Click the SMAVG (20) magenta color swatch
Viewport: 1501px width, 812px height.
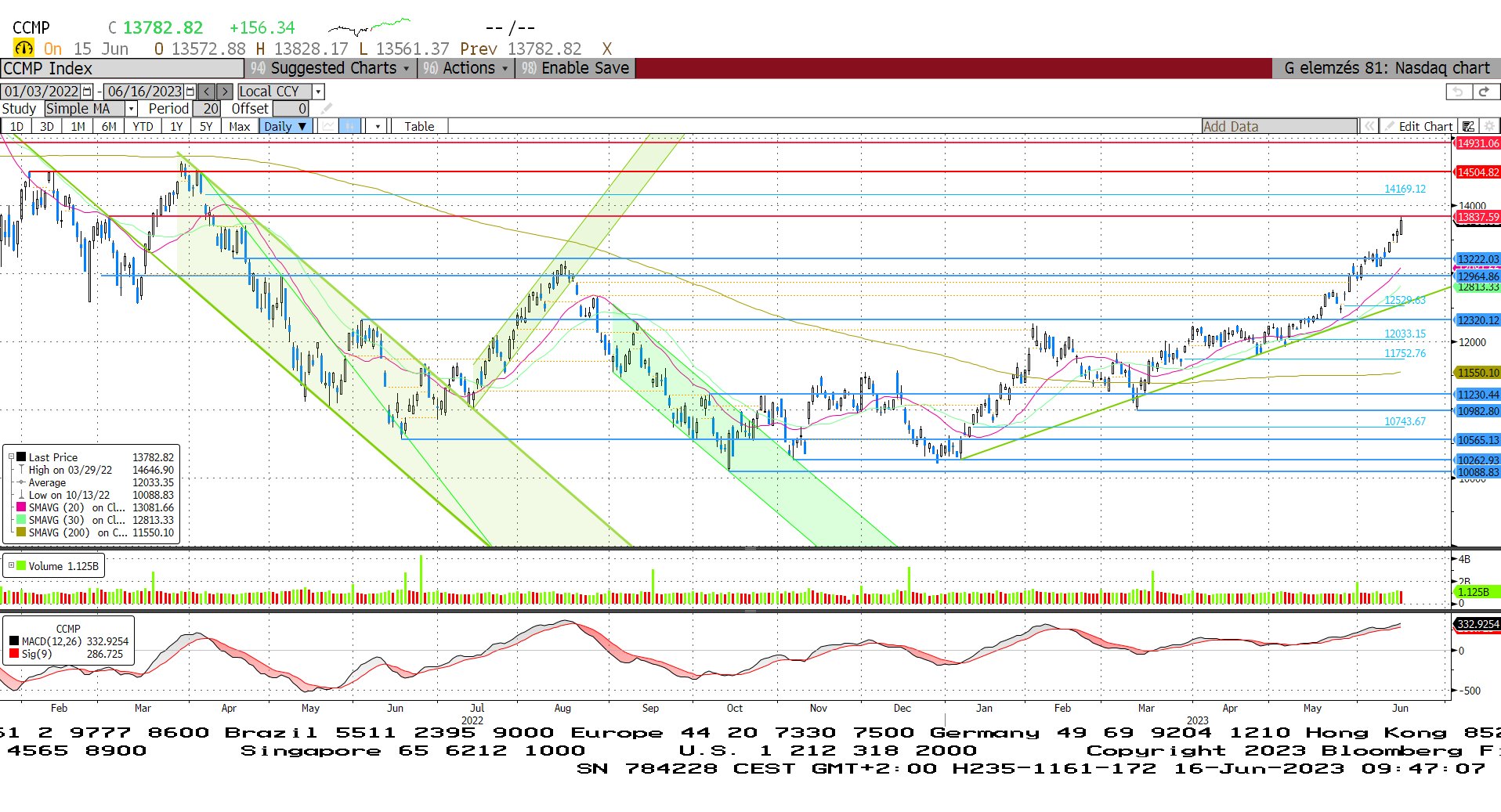point(22,507)
